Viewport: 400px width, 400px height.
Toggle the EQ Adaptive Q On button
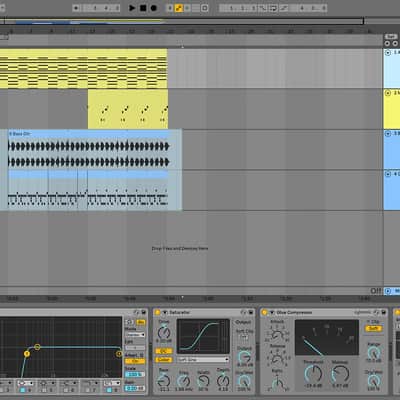tap(135, 361)
